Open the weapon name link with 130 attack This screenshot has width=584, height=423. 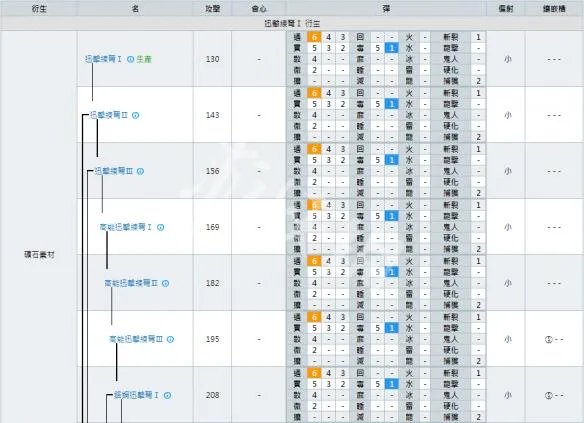[x=104, y=59]
